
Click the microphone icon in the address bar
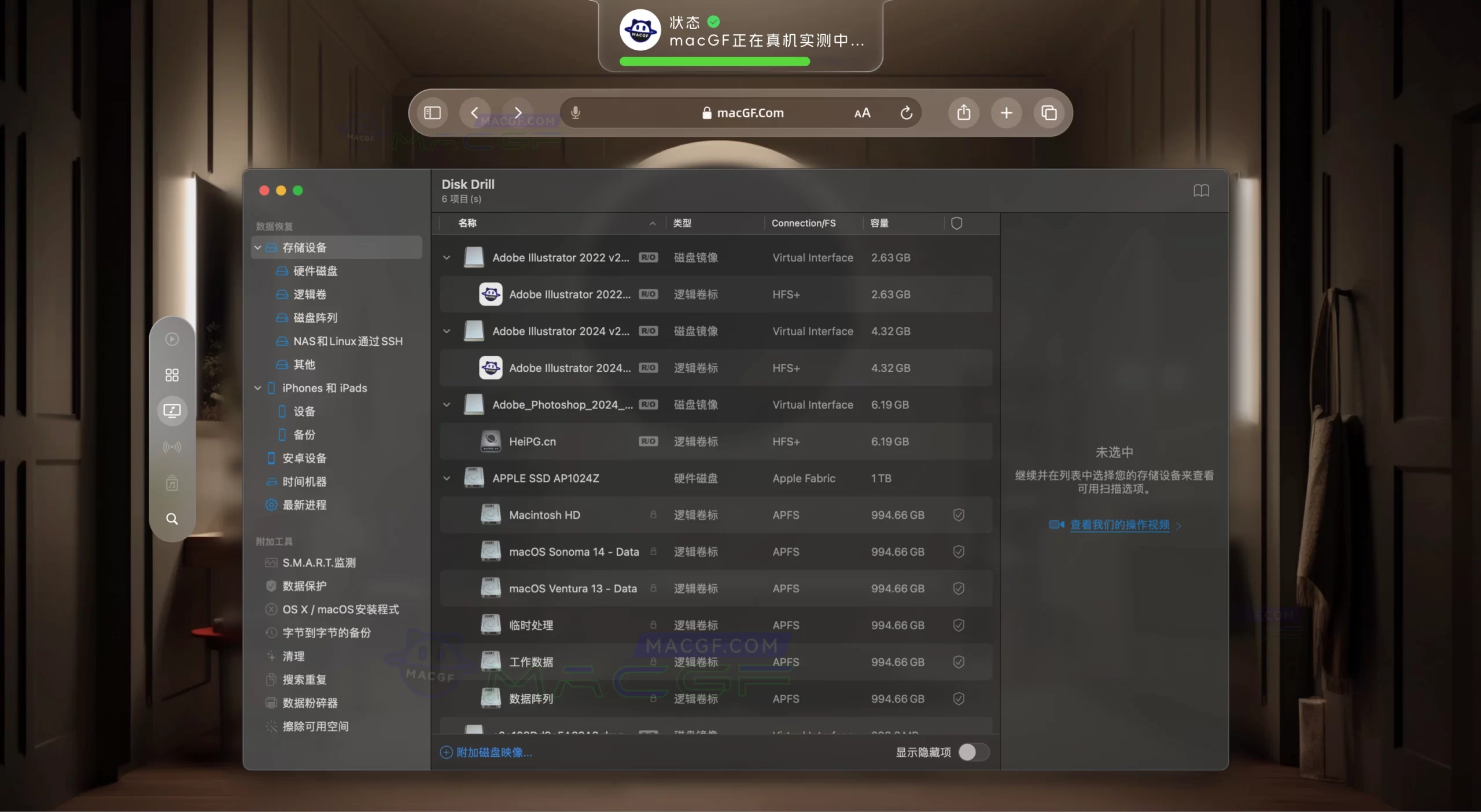(575, 112)
